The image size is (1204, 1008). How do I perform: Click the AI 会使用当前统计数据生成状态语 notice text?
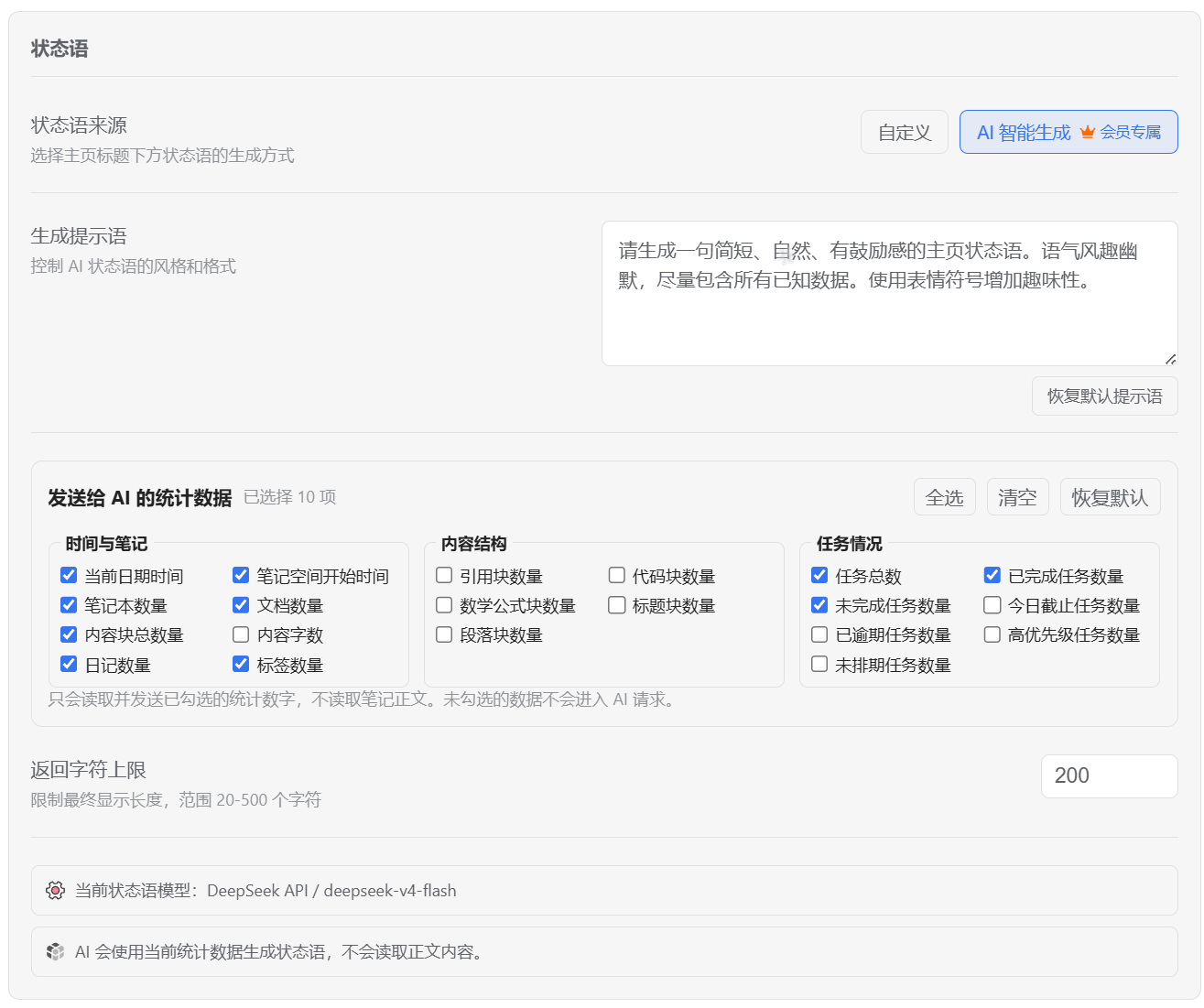point(279,952)
